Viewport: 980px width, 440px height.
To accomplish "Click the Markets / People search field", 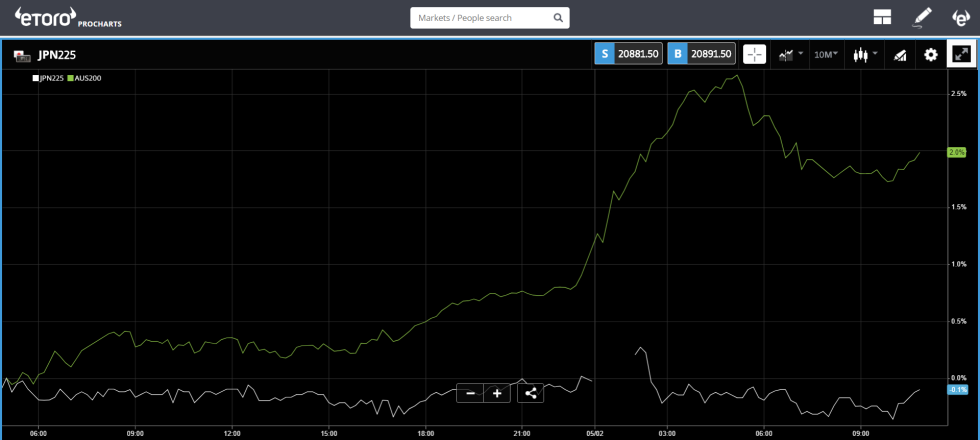I will pyautogui.click(x=480, y=18).
